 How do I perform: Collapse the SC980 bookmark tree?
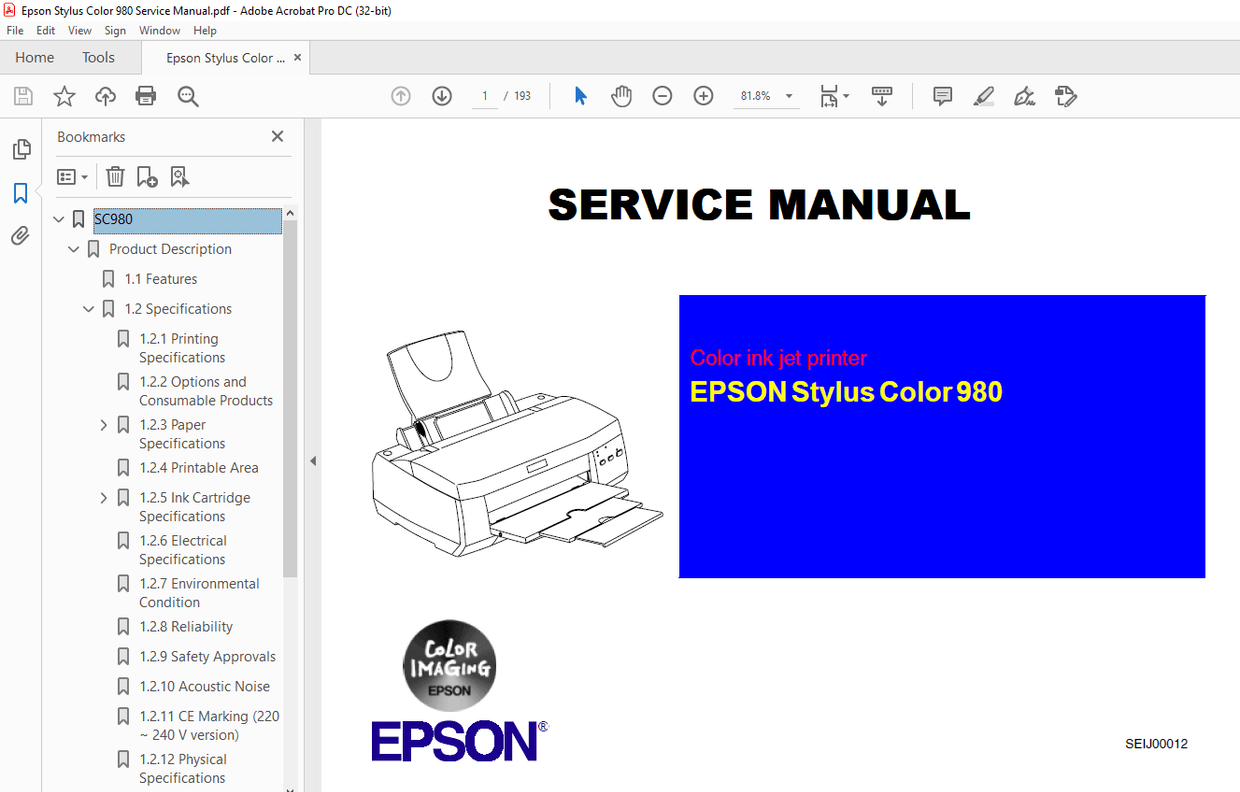click(x=58, y=219)
